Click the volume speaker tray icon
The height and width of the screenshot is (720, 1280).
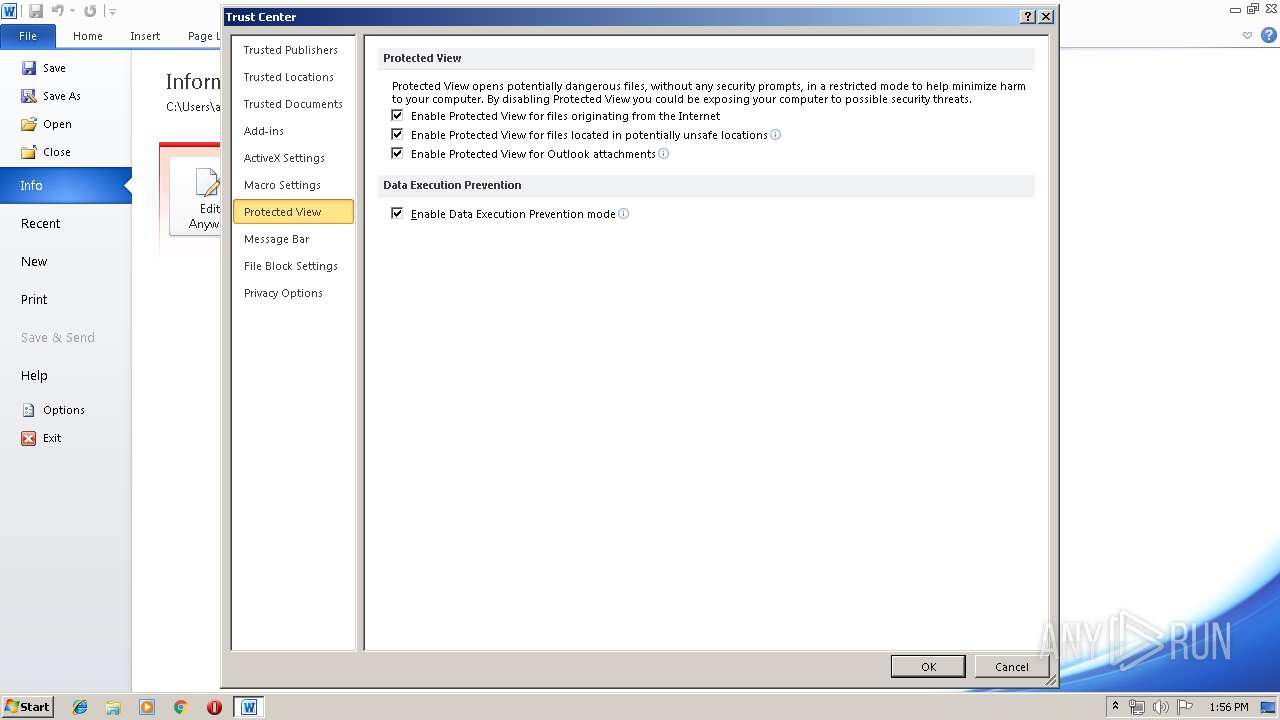tap(1160, 707)
